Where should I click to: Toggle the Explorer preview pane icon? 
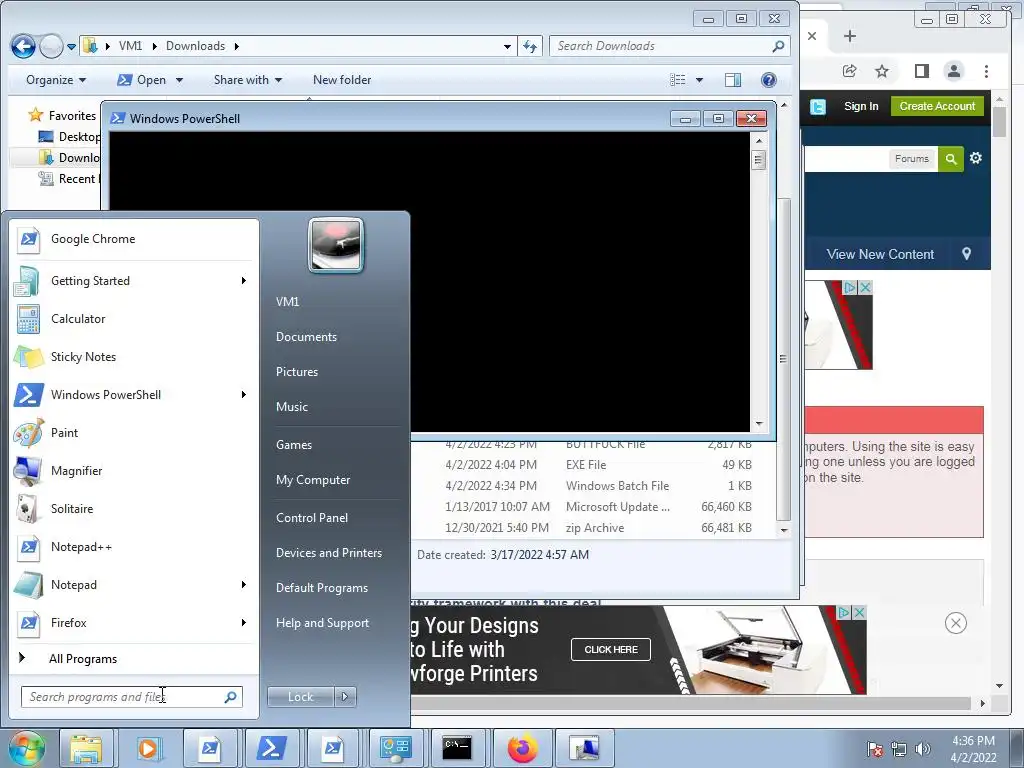click(733, 80)
